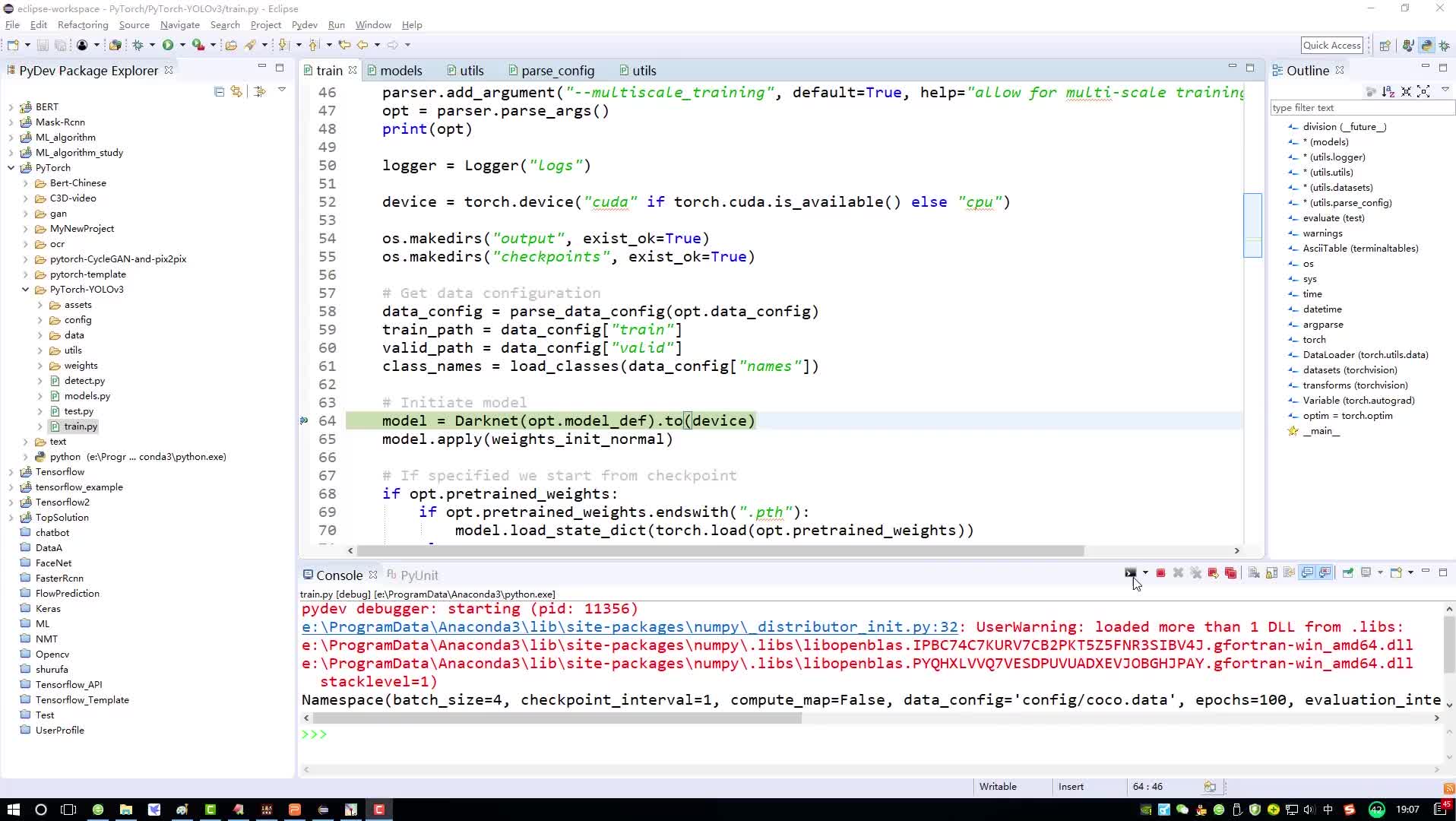The height and width of the screenshot is (821, 1456).
Task: Expand all items in Outline
Action: click(x=1424, y=91)
